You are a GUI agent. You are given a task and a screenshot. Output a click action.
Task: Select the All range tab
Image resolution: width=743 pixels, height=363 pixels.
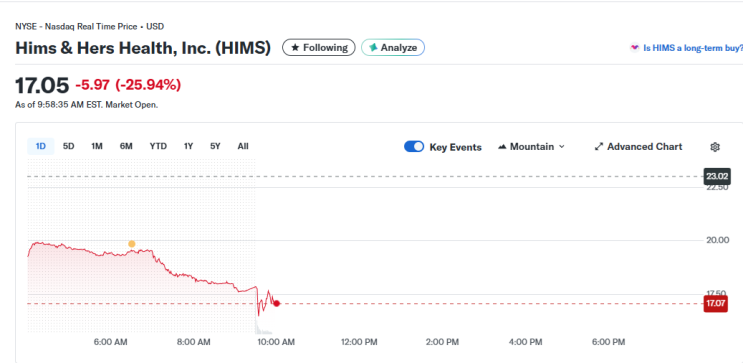click(x=243, y=146)
